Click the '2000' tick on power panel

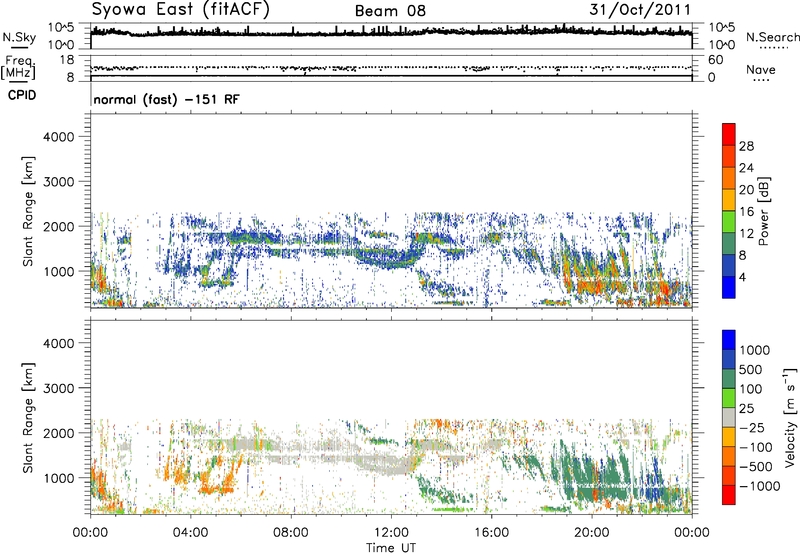pos(58,226)
